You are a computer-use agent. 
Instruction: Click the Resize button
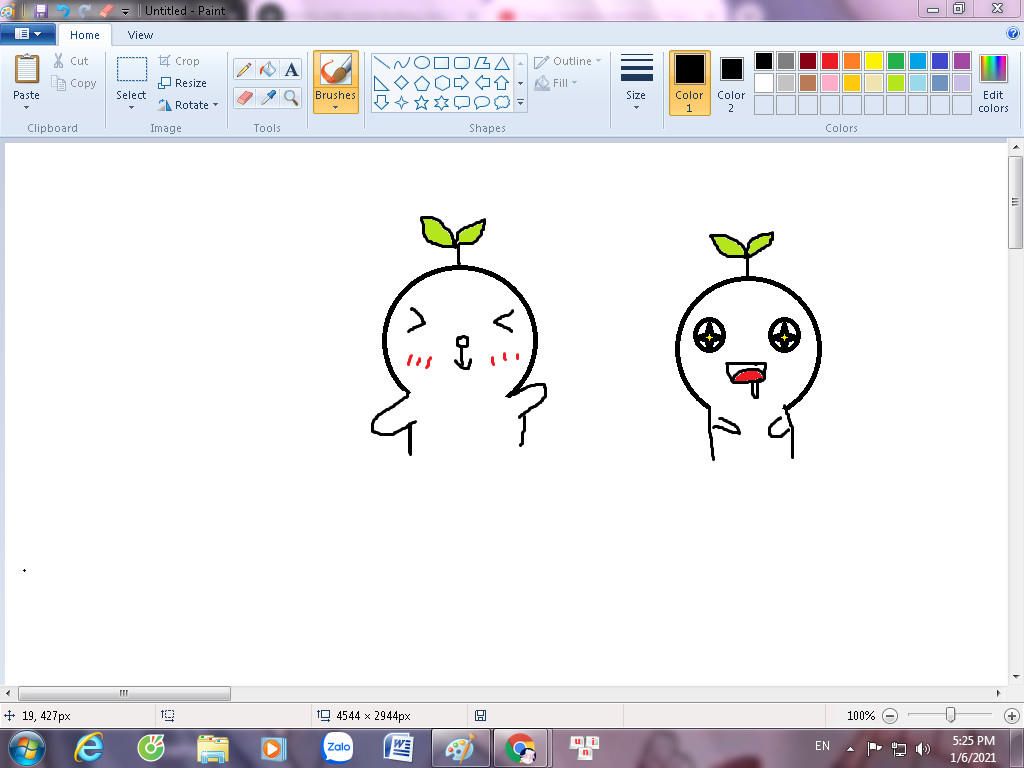[x=183, y=83]
